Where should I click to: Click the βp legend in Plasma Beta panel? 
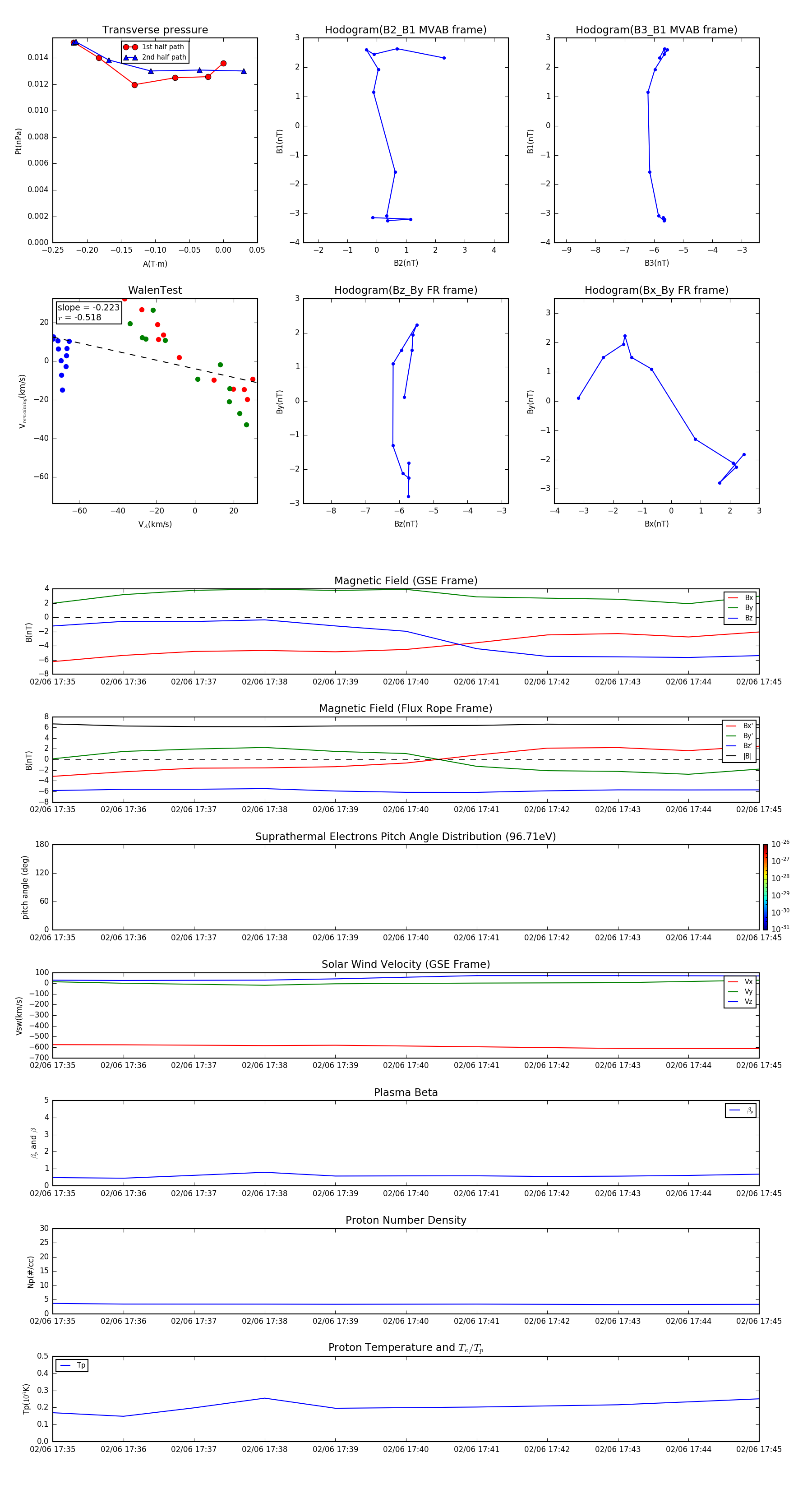click(x=741, y=1110)
